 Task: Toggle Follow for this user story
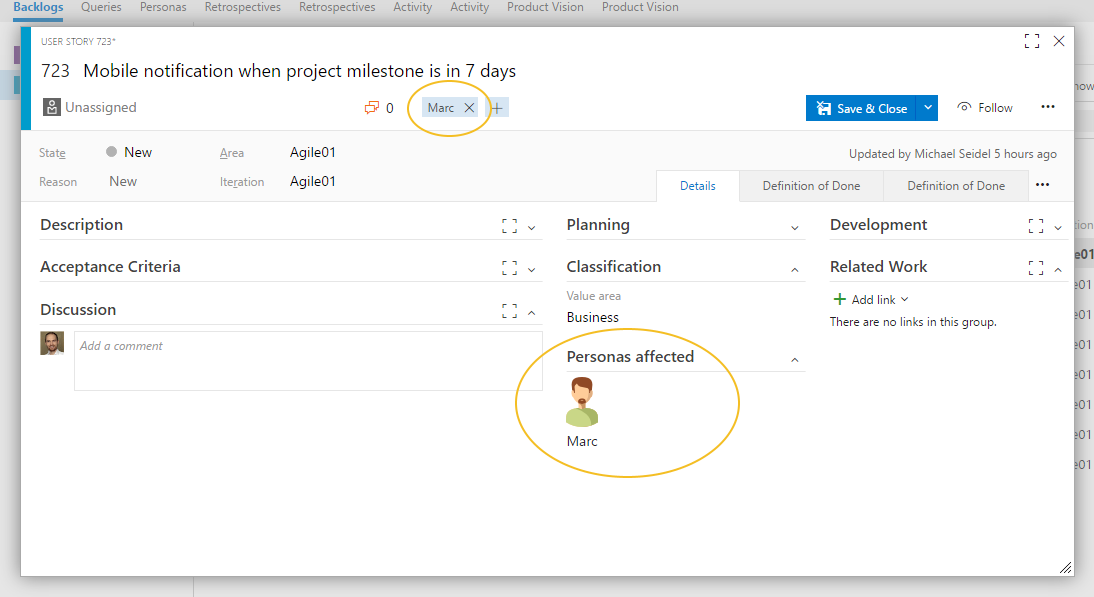[x=984, y=107]
